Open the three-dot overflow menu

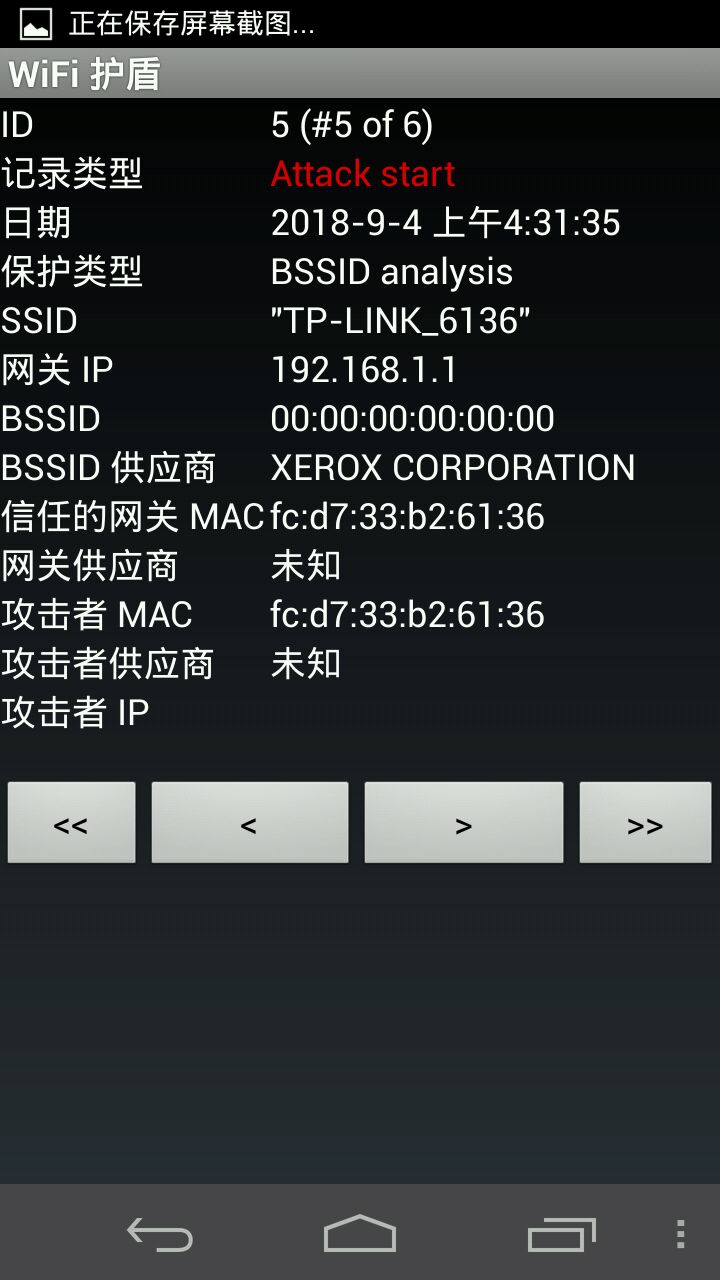tap(680, 1234)
